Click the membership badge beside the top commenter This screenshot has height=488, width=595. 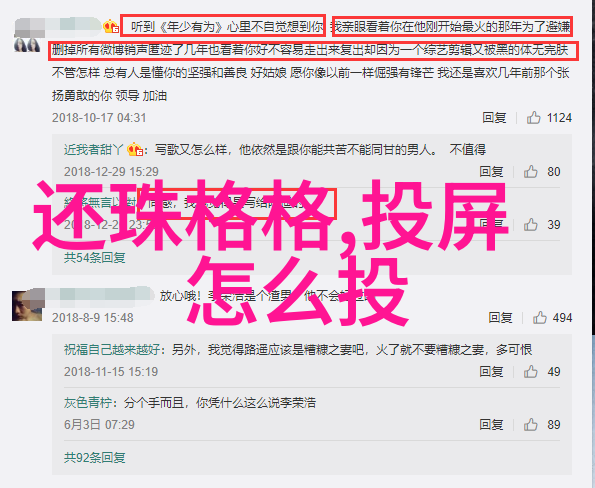tap(111, 27)
